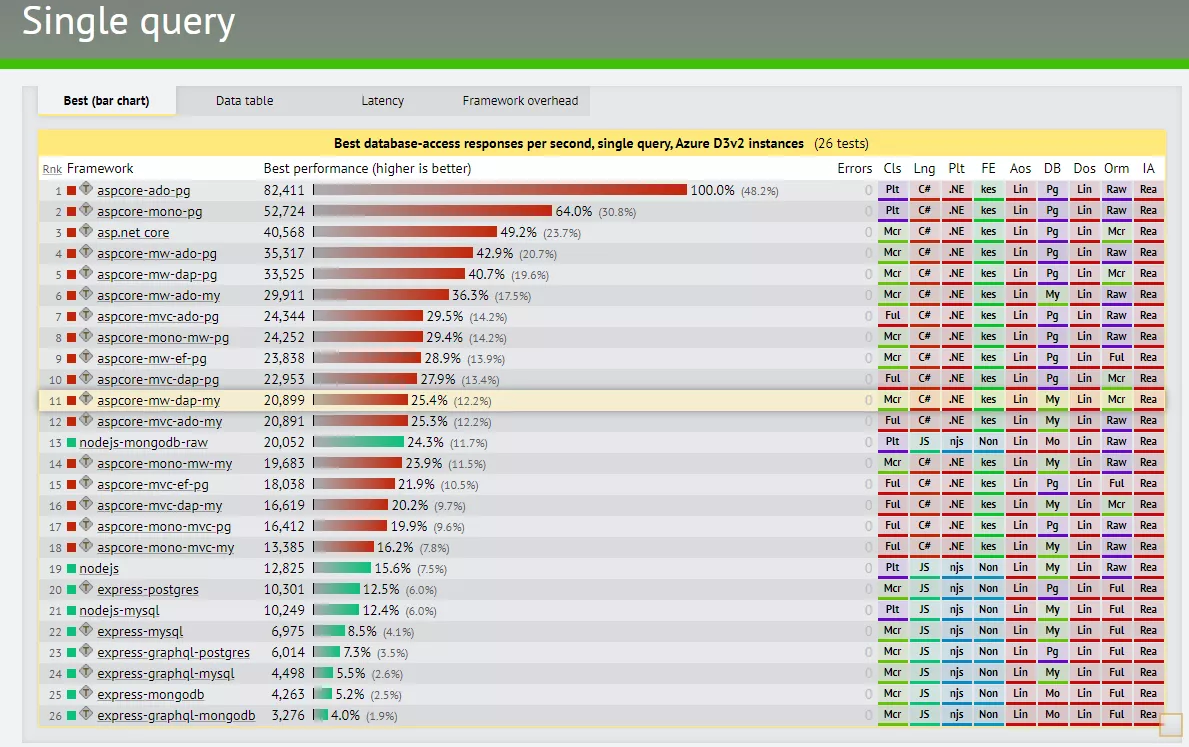This screenshot has width=1189, height=747.
Task: Click the 3,276 value for express-graphql-mongodb
Action: point(287,715)
